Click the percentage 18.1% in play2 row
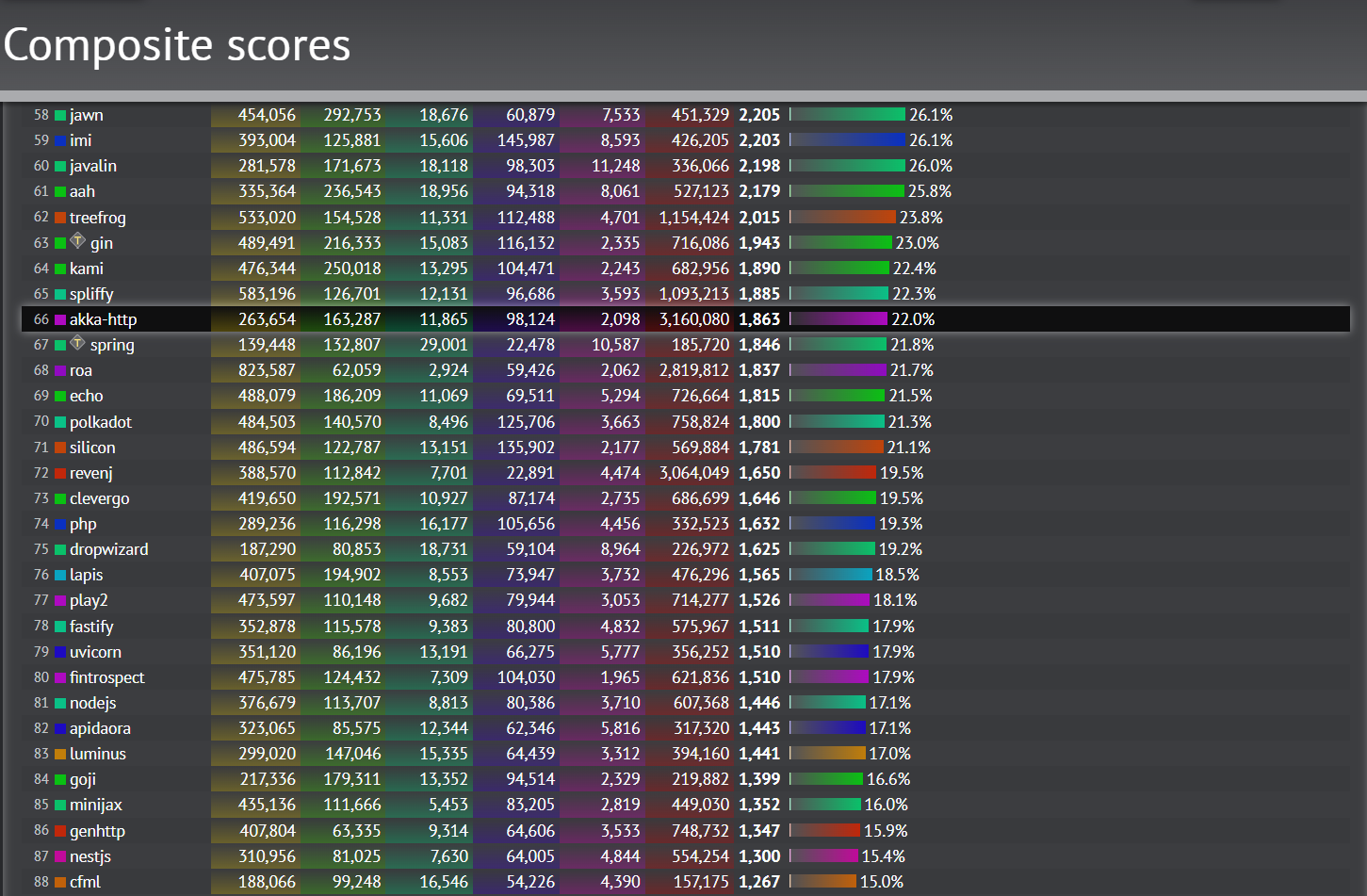1367x896 pixels. click(896, 600)
